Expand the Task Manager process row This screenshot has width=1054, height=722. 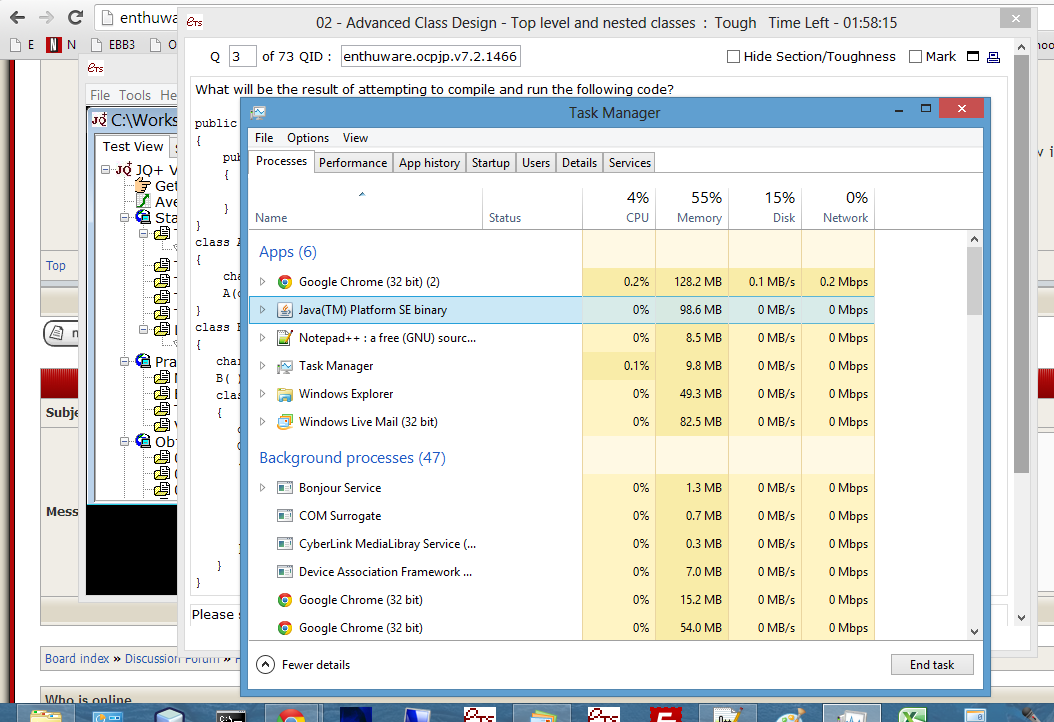(x=263, y=366)
